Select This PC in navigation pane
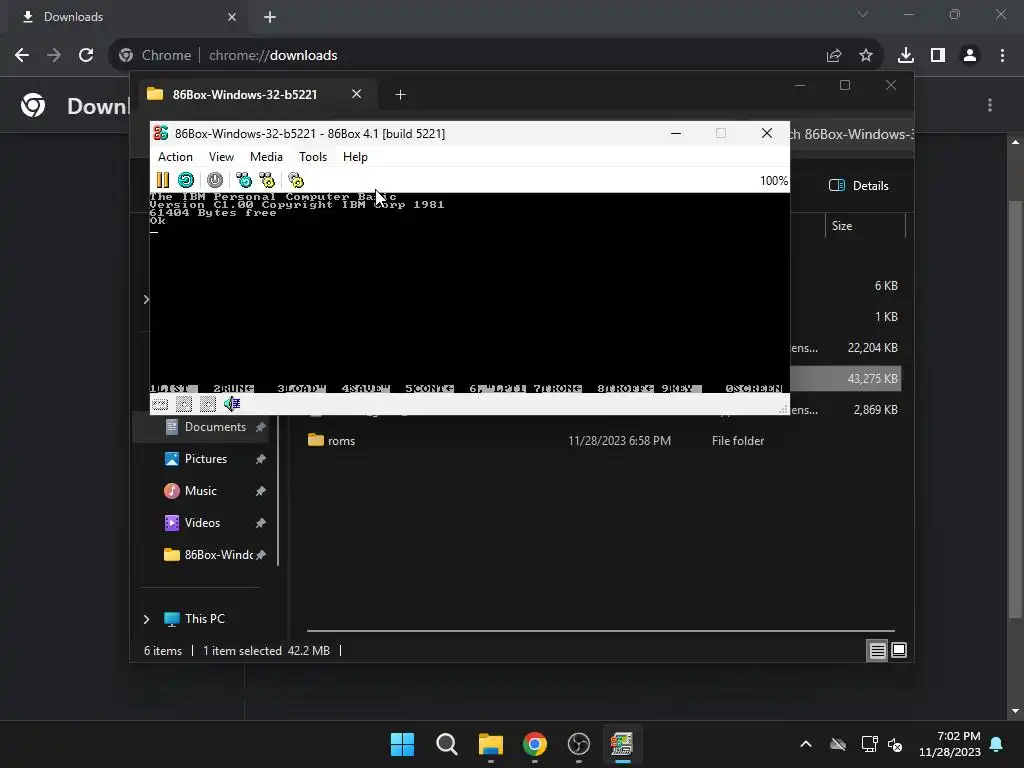1024x768 pixels. tap(204, 619)
